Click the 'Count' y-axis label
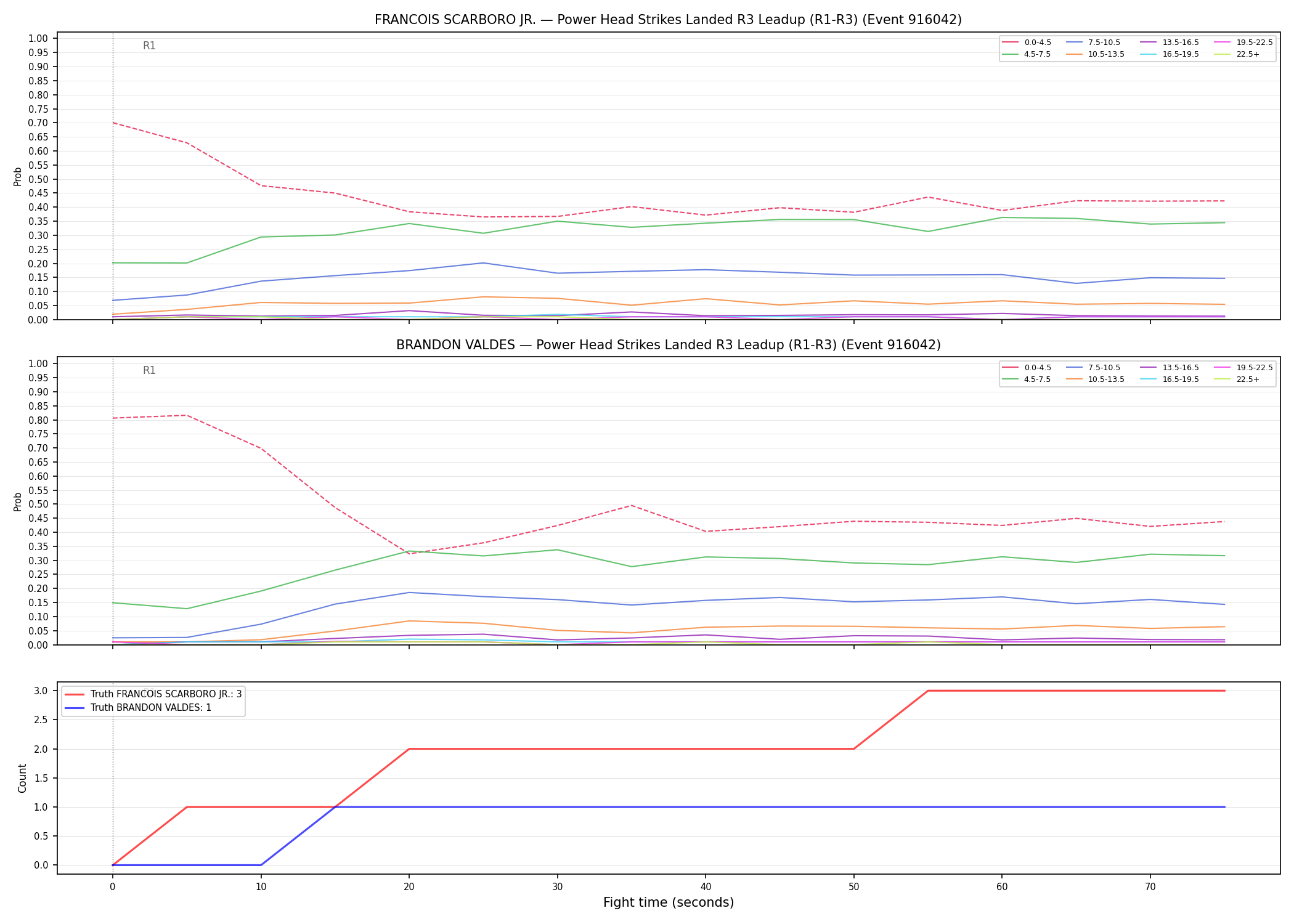Screen dimensions: 1294x924 pyautogui.click(x=22, y=778)
